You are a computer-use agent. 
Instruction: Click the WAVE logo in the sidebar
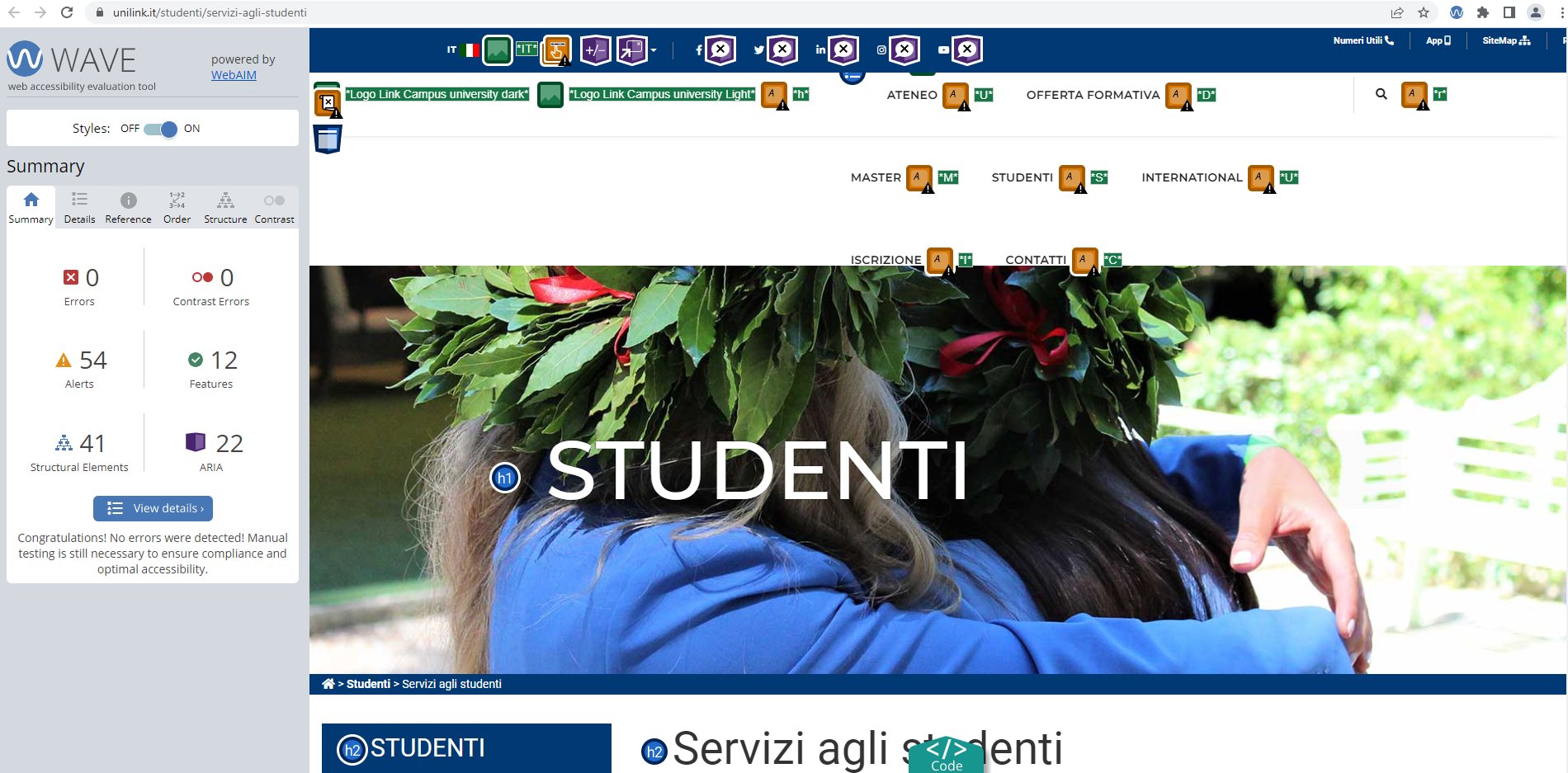tap(72, 60)
